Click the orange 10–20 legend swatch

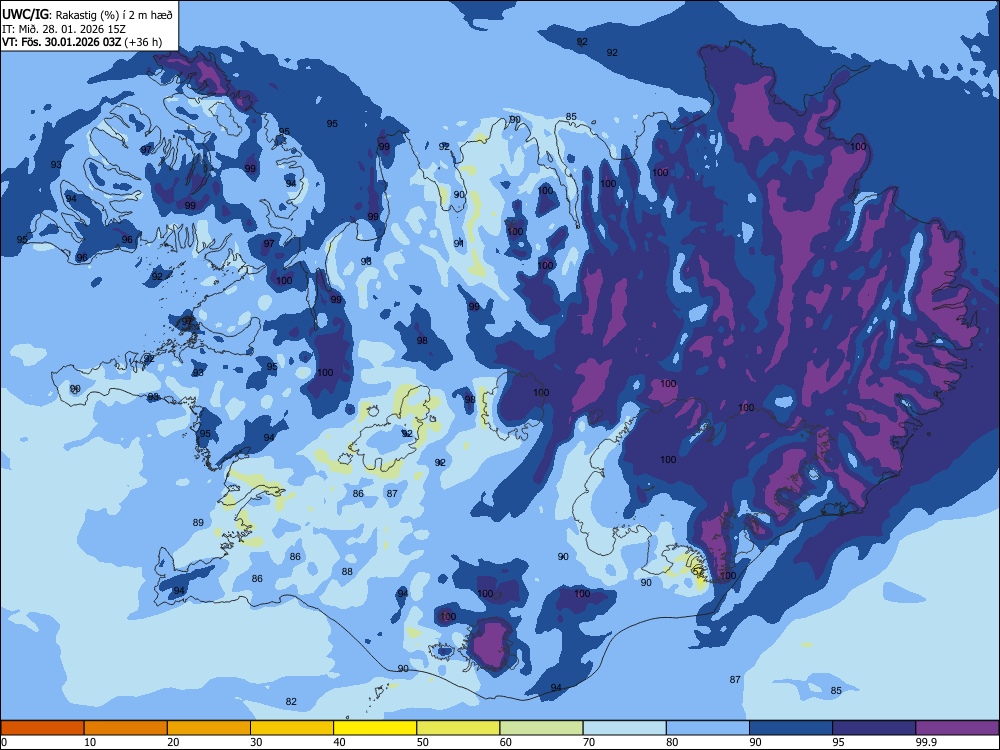coord(126,728)
